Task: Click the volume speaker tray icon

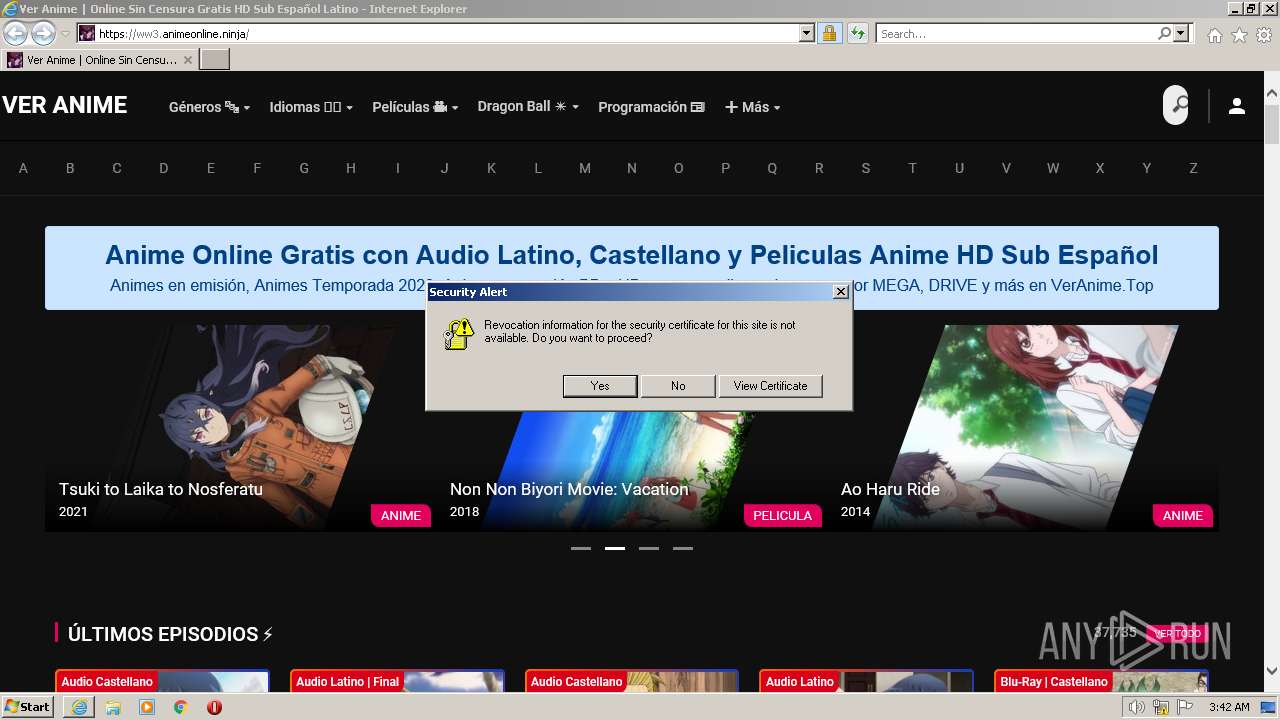Action: pos(1136,707)
